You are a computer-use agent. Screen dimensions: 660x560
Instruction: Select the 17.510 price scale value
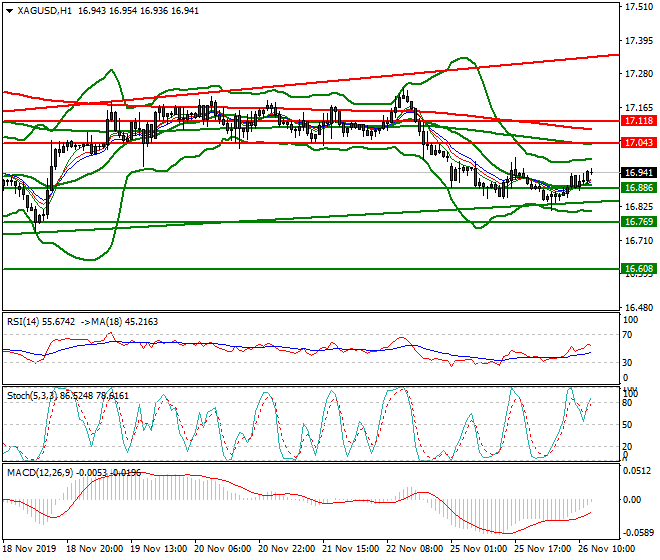point(639,7)
